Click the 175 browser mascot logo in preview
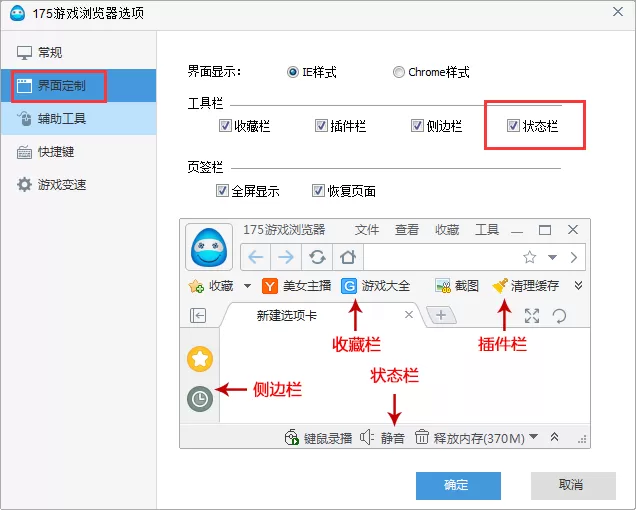636x510 pixels. [x=209, y=247]
